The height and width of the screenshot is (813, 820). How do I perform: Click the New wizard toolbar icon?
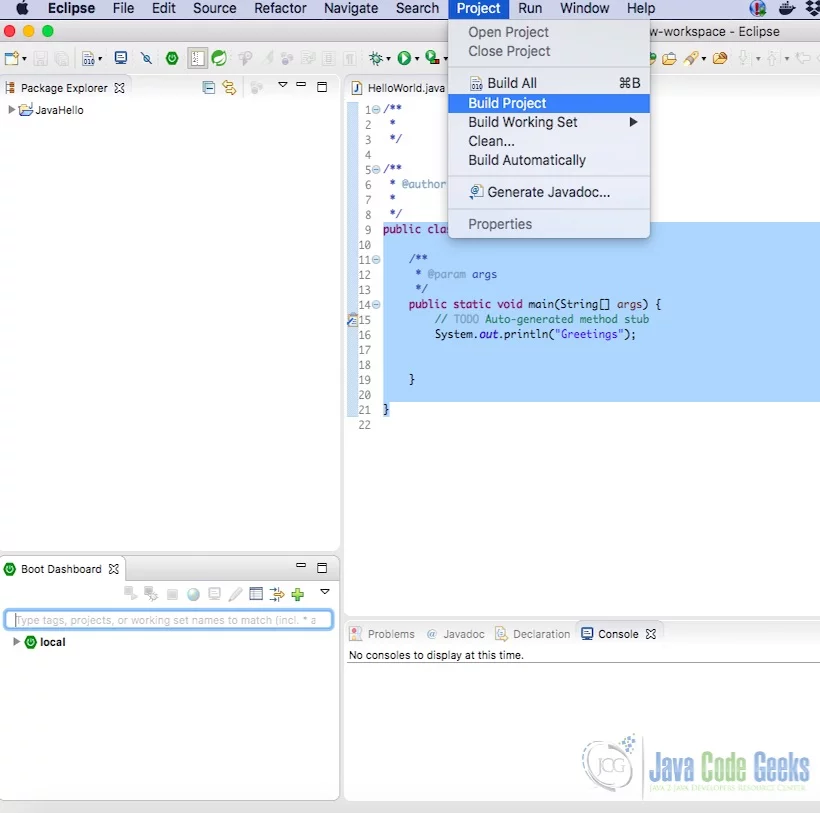(x=12, y=58)
